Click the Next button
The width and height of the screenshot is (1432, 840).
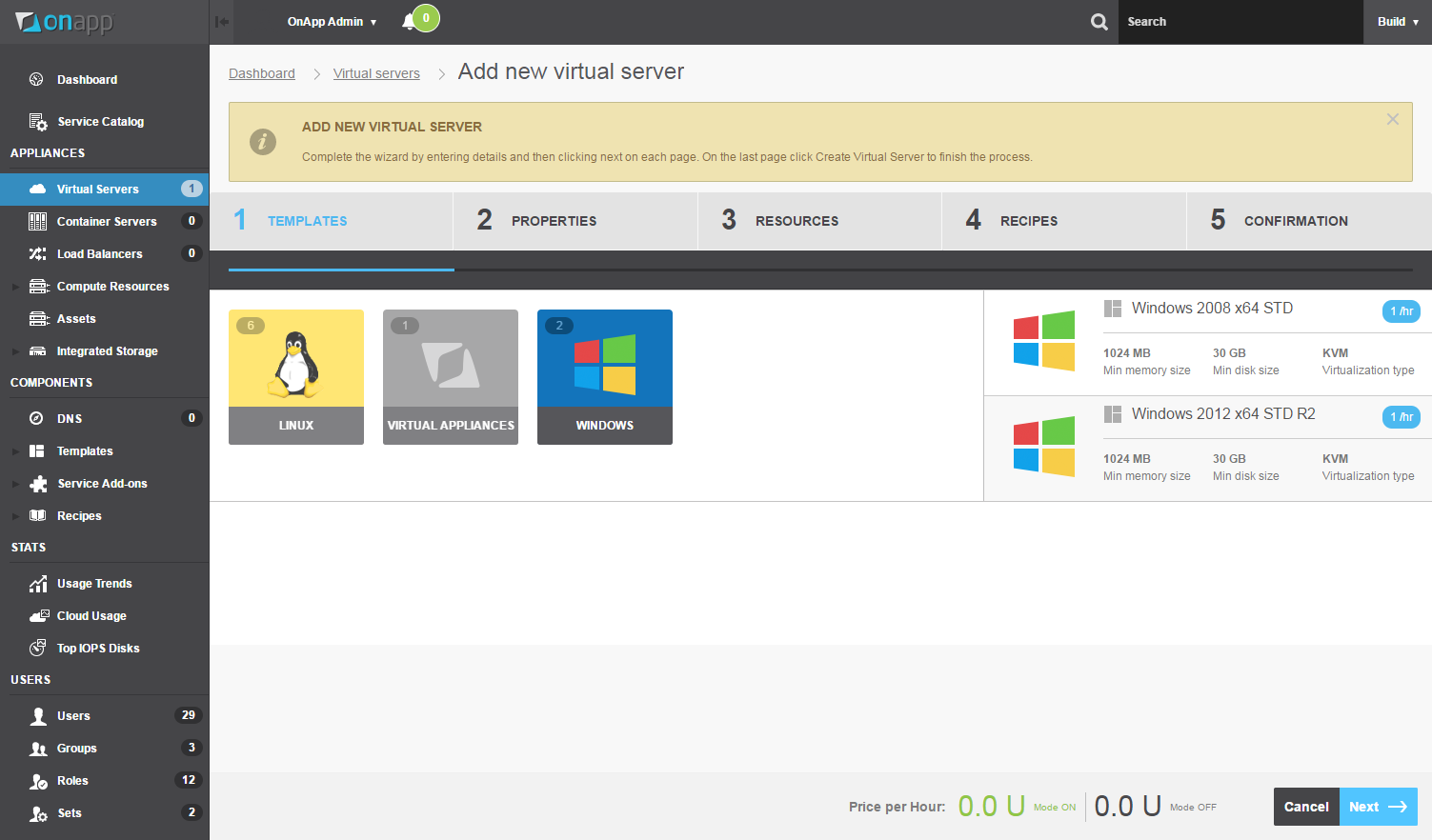click(x=1379, y=807)
